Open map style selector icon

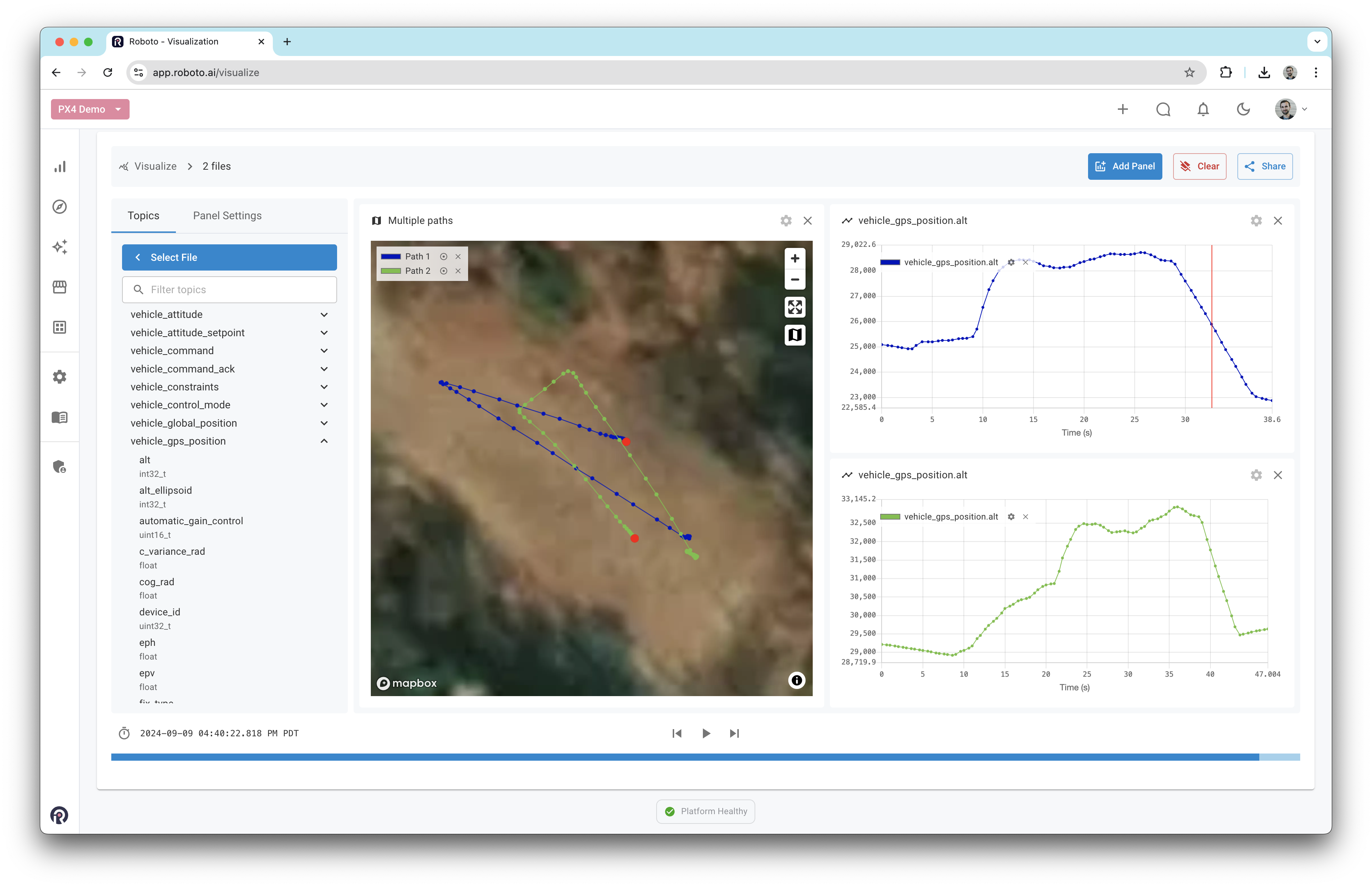tap(795, 335)
